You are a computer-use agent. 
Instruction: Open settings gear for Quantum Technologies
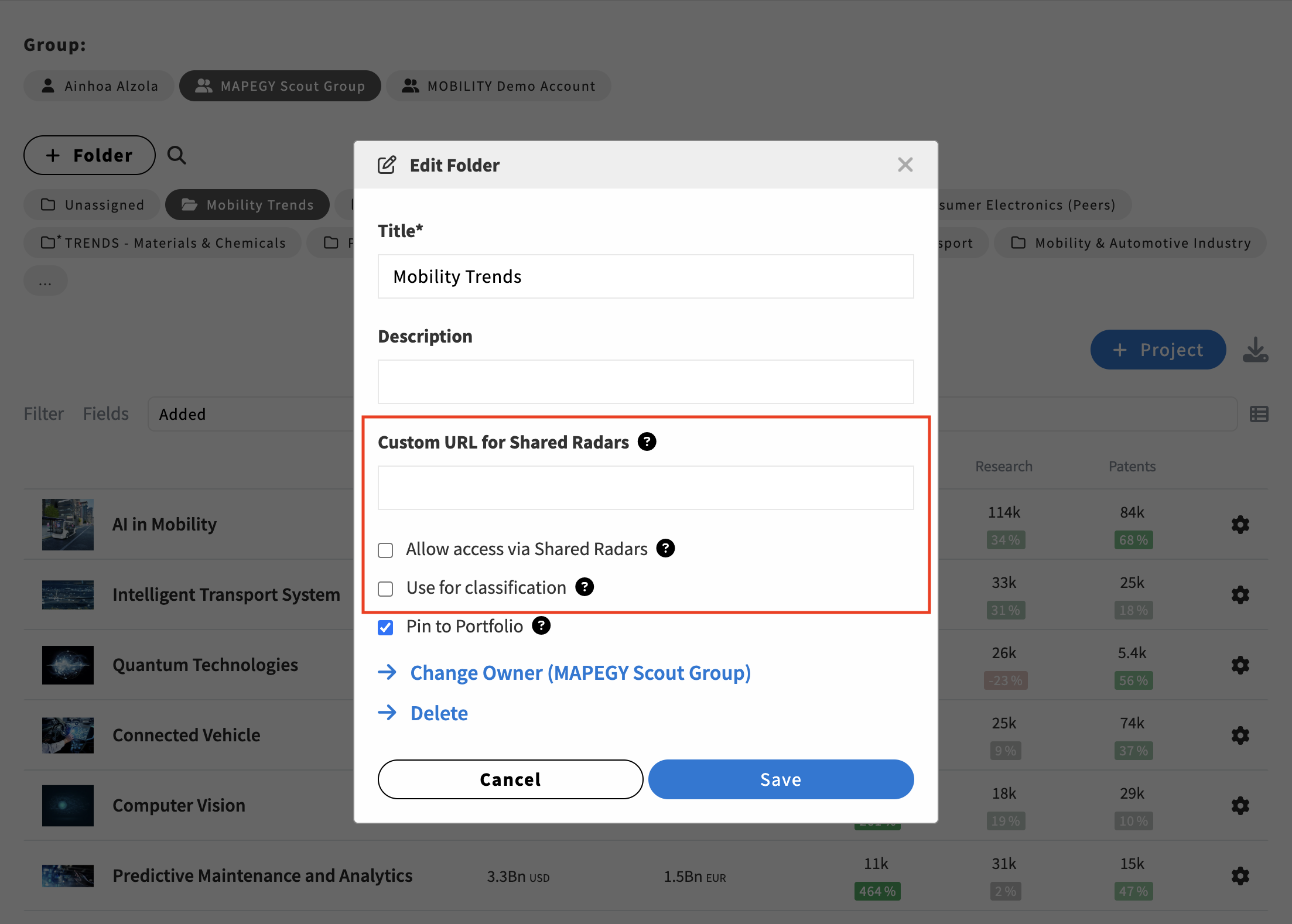1240,665
